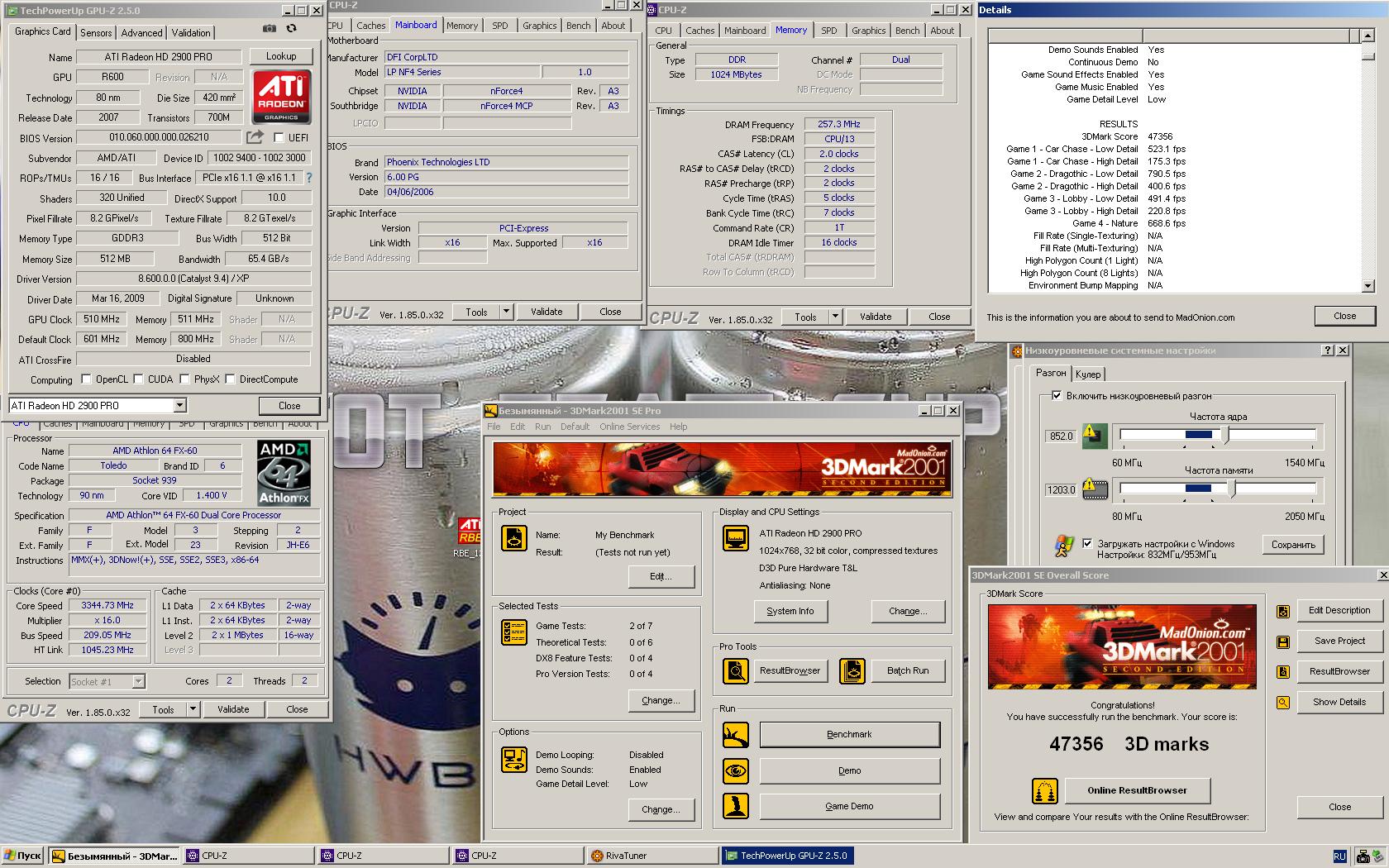The width and height of the screenshot is (1389, 868).
Task: Click System Info button
Action: point(790,611)
